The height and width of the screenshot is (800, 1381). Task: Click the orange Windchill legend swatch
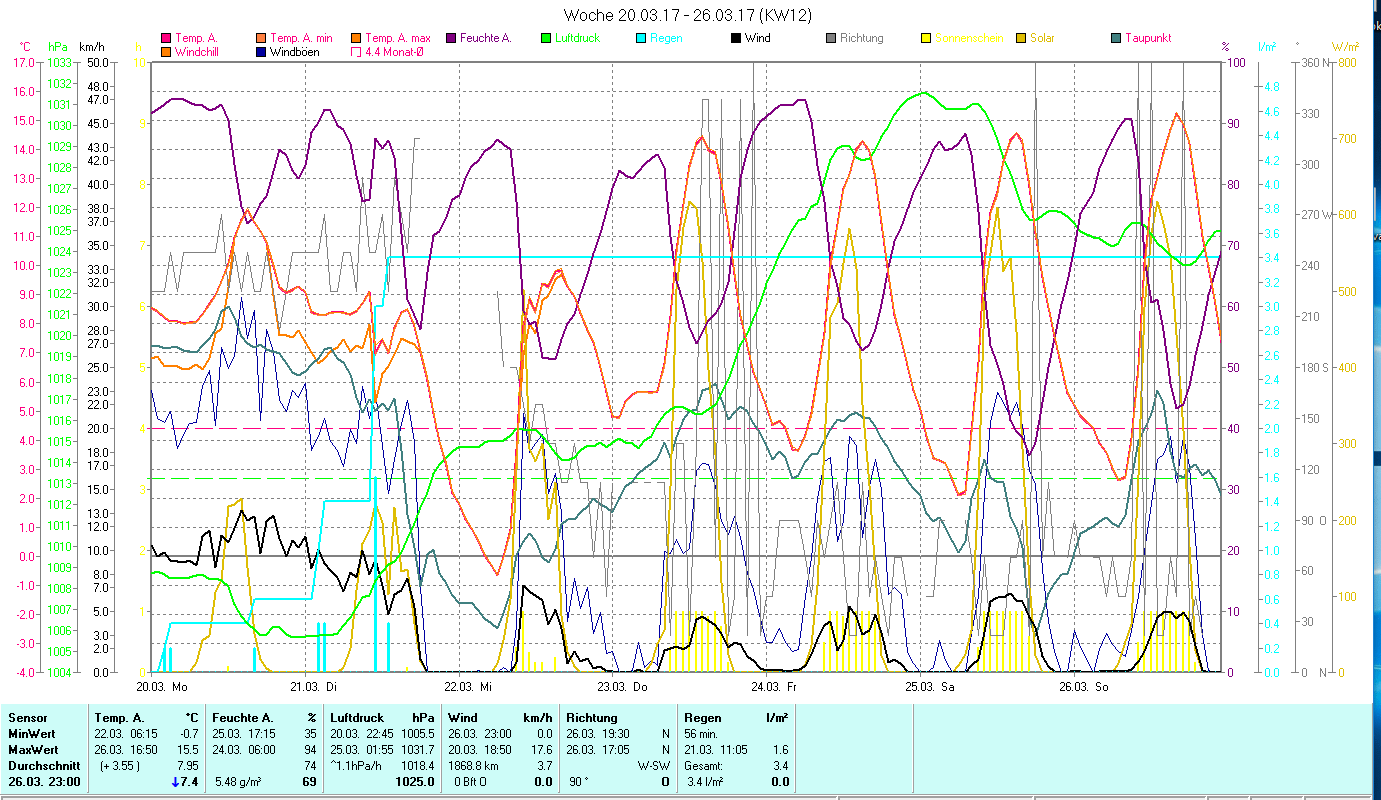166,51
